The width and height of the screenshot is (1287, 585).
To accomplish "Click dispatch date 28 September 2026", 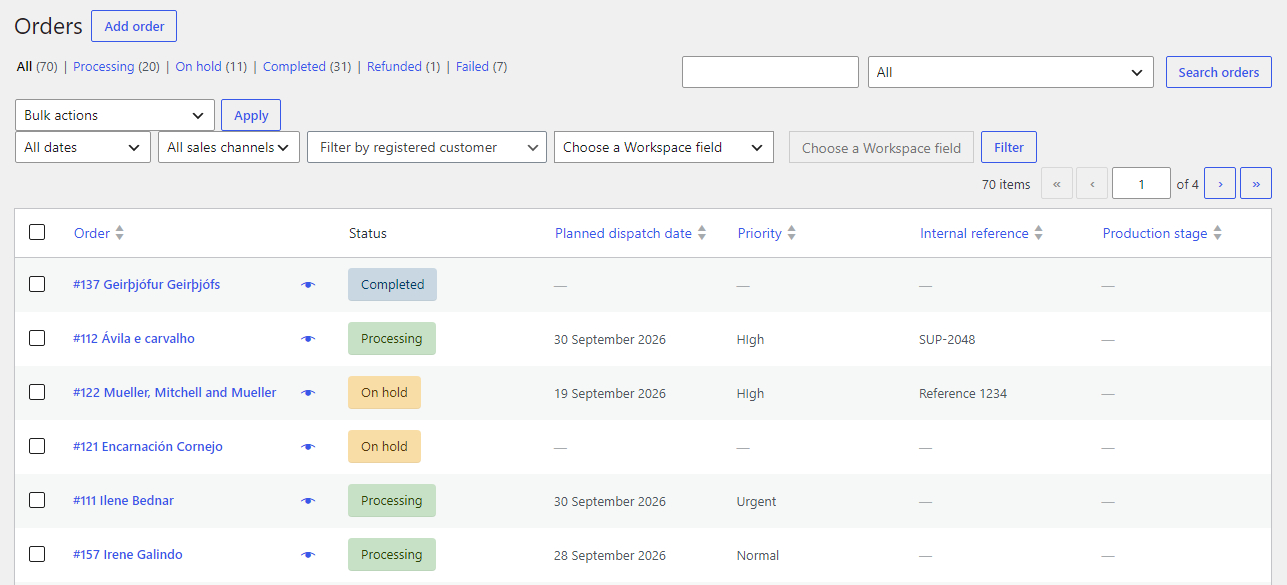I will (x=610, y=556).
